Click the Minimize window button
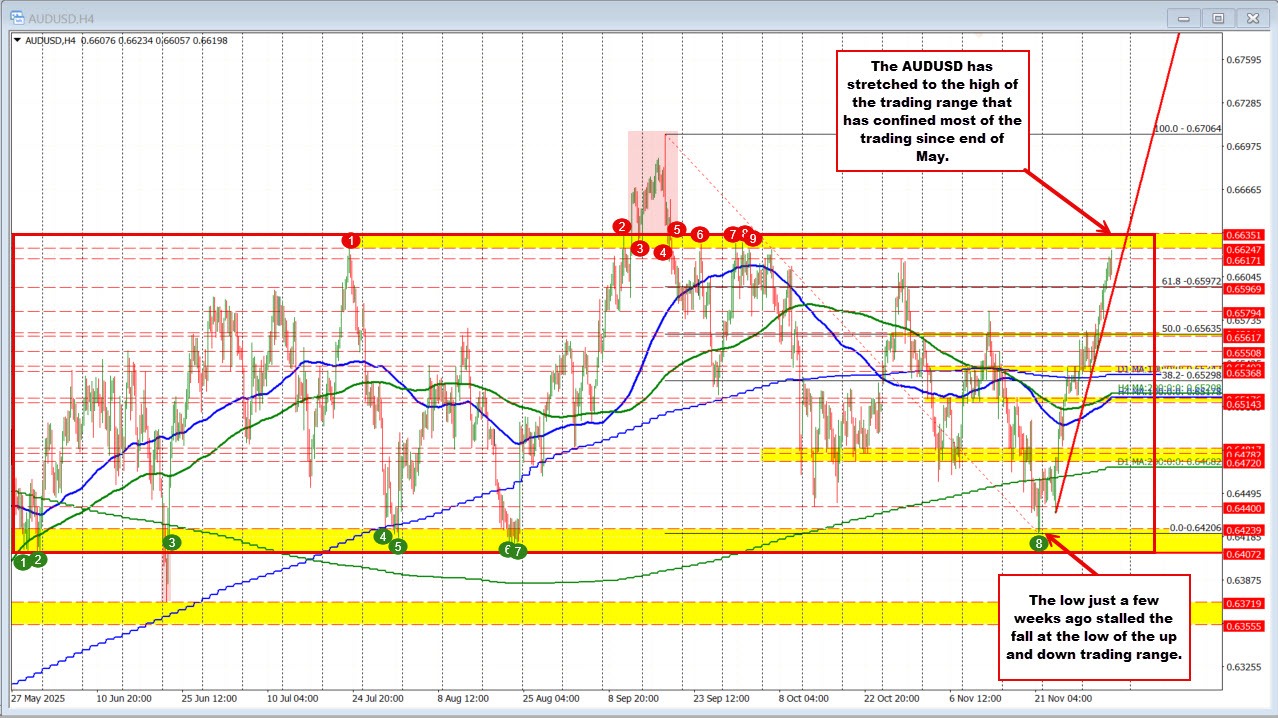1278x718 pixels. pyautogui.click(x=1182, y=17)
